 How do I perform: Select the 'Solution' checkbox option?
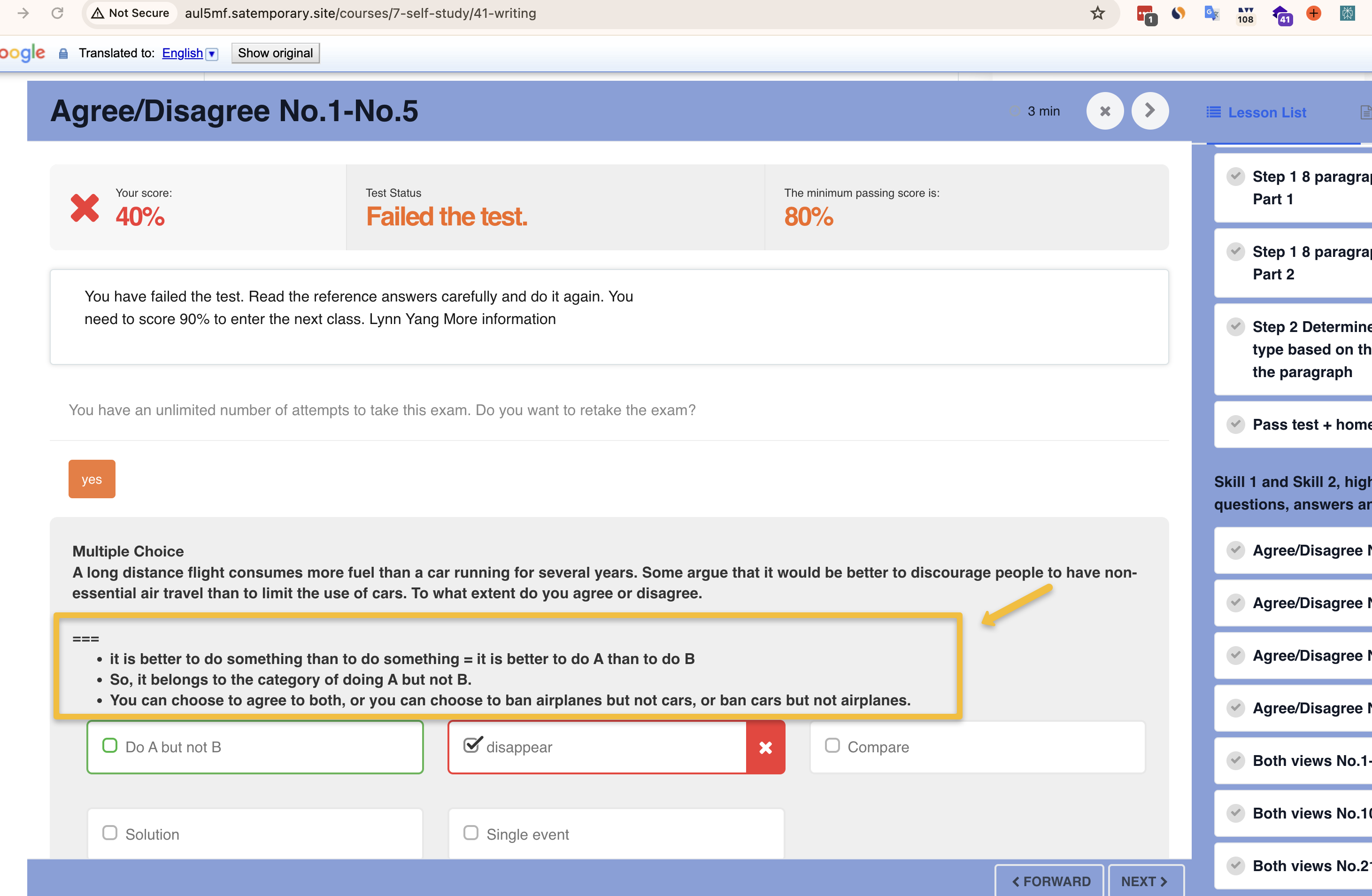(x=109, y=833)
